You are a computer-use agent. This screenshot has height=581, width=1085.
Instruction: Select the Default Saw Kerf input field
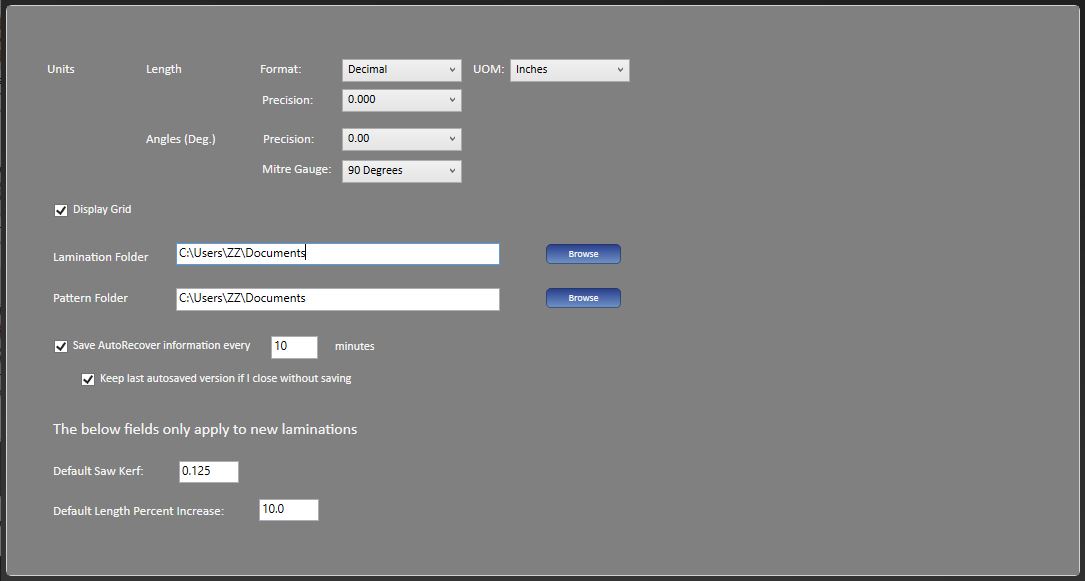click(209, 472)
